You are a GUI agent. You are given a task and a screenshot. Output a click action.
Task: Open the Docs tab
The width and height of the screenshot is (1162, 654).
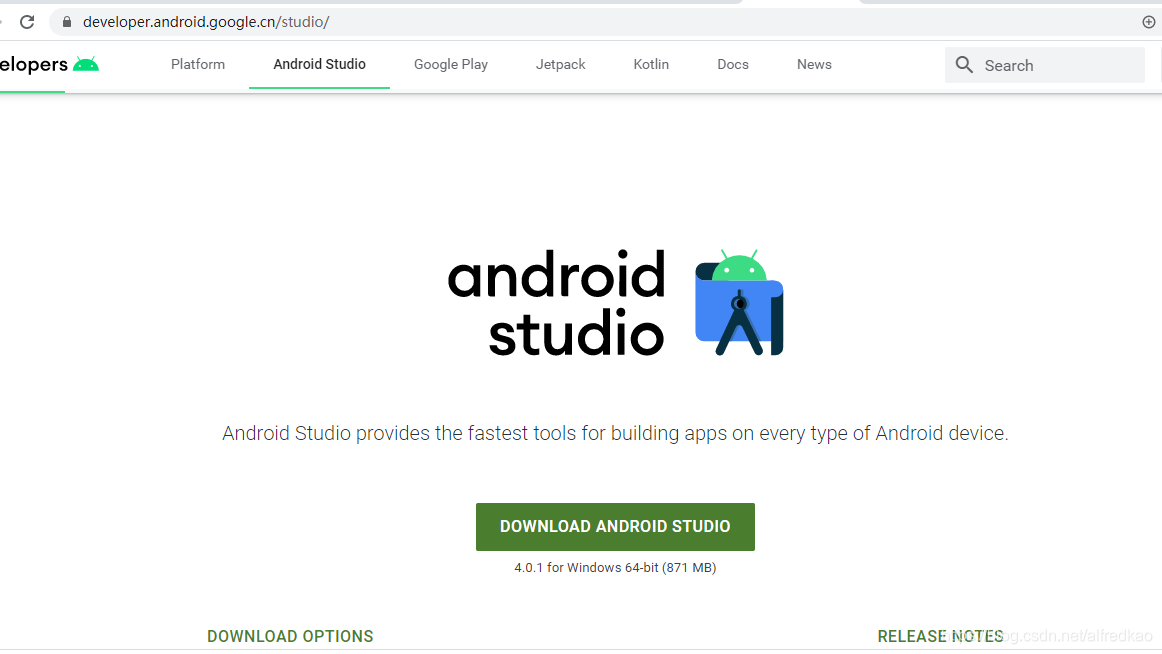[733, 64]
